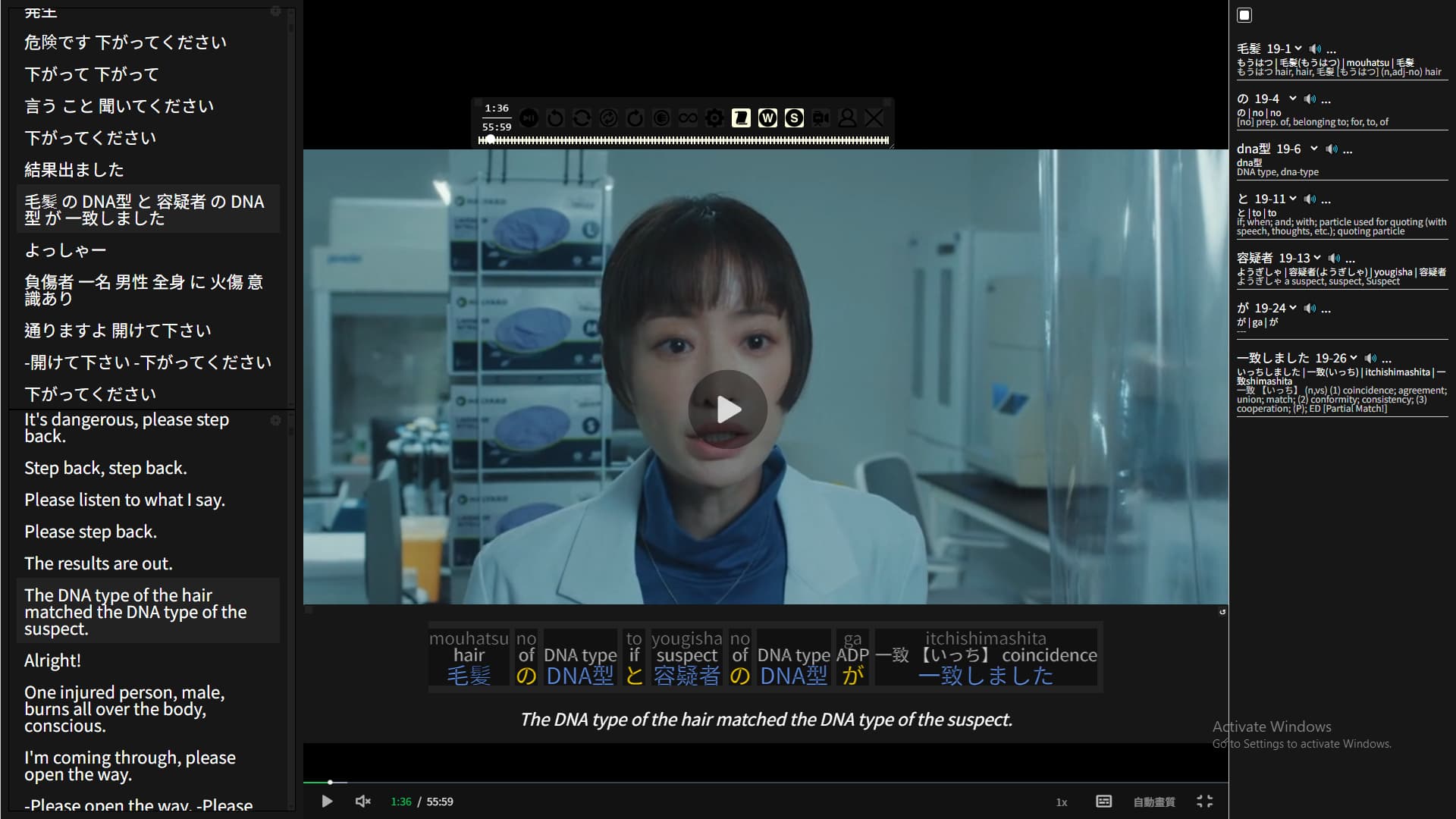Expand the 一致しました 19-26 dropdown chevron

(x=1354, y=358)
